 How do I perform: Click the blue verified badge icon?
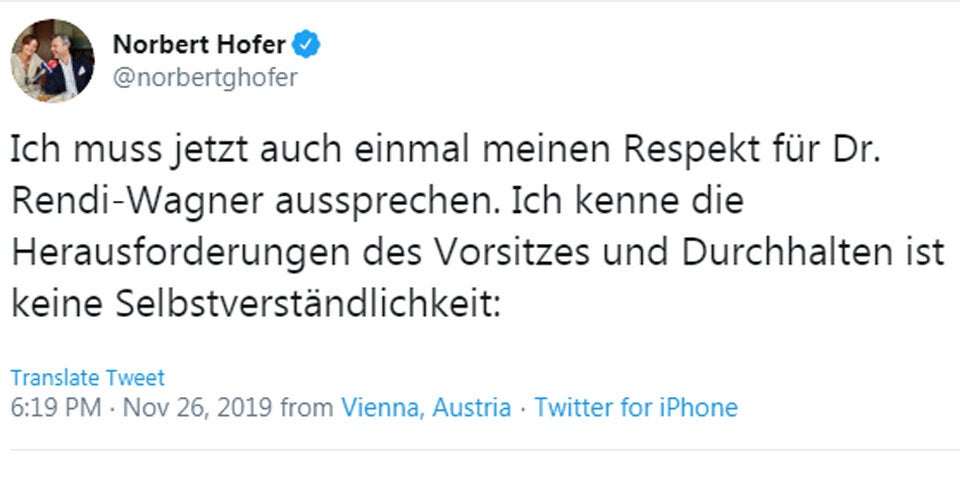pyautogui.click(x=305, y=45)
